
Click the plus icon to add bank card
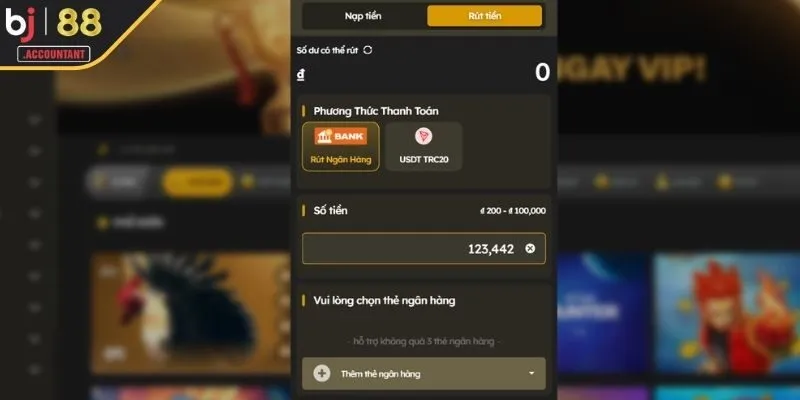point(321,373)
